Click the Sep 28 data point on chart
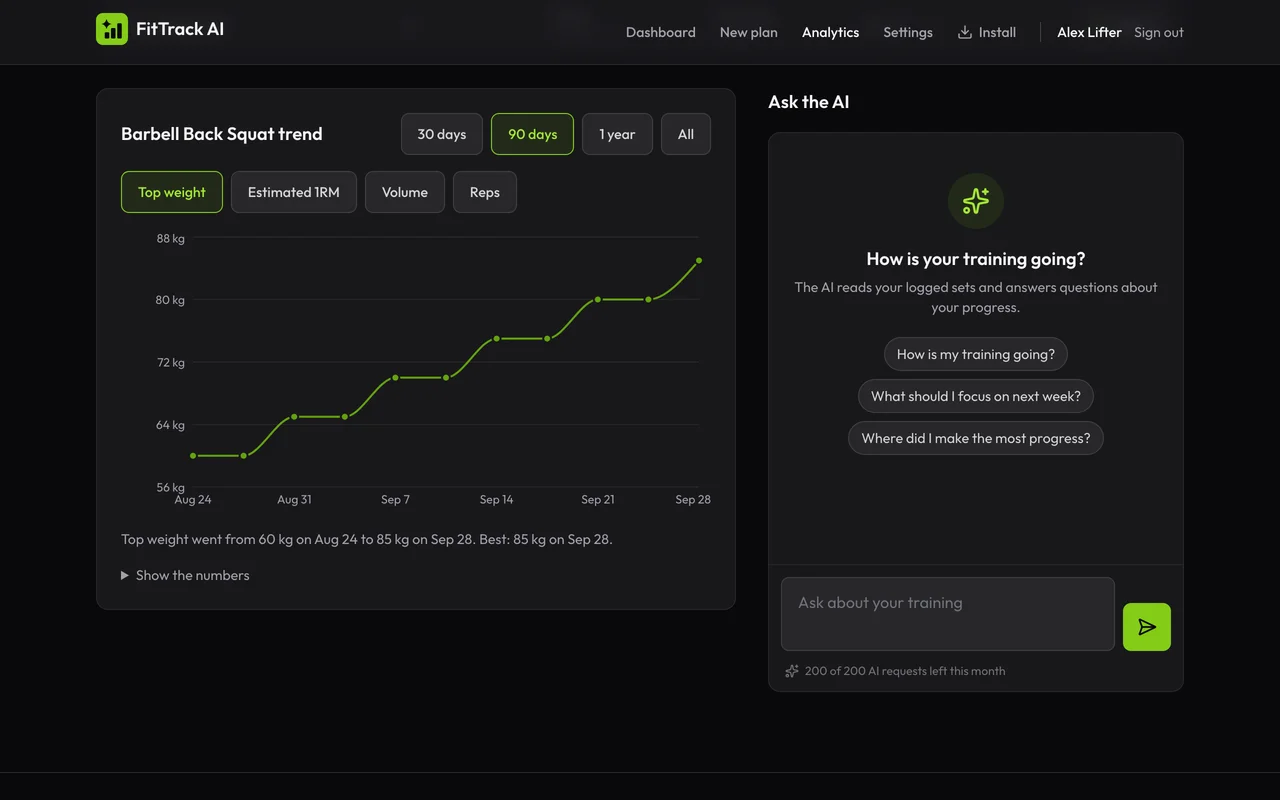 pyautogui.click(x=699, y=261)
